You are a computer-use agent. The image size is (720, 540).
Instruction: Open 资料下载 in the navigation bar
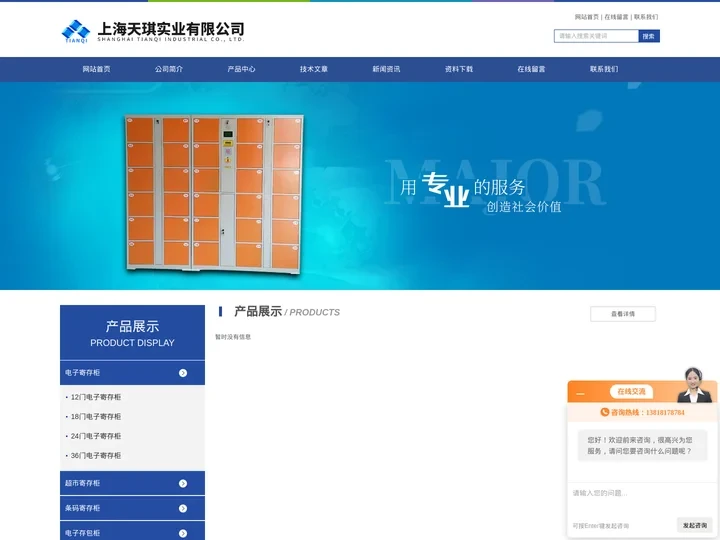(459, 69)
